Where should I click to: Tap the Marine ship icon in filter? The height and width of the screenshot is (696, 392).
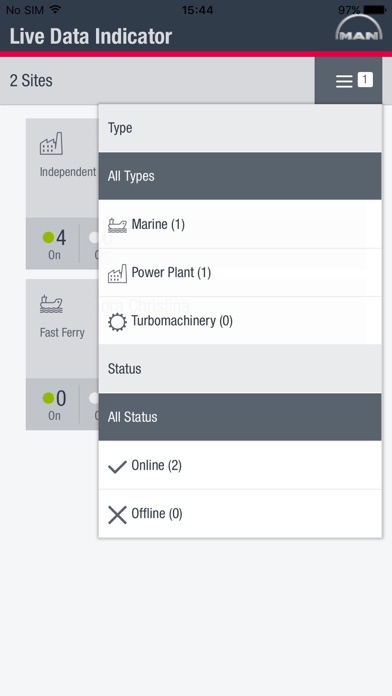pos(117,225)
